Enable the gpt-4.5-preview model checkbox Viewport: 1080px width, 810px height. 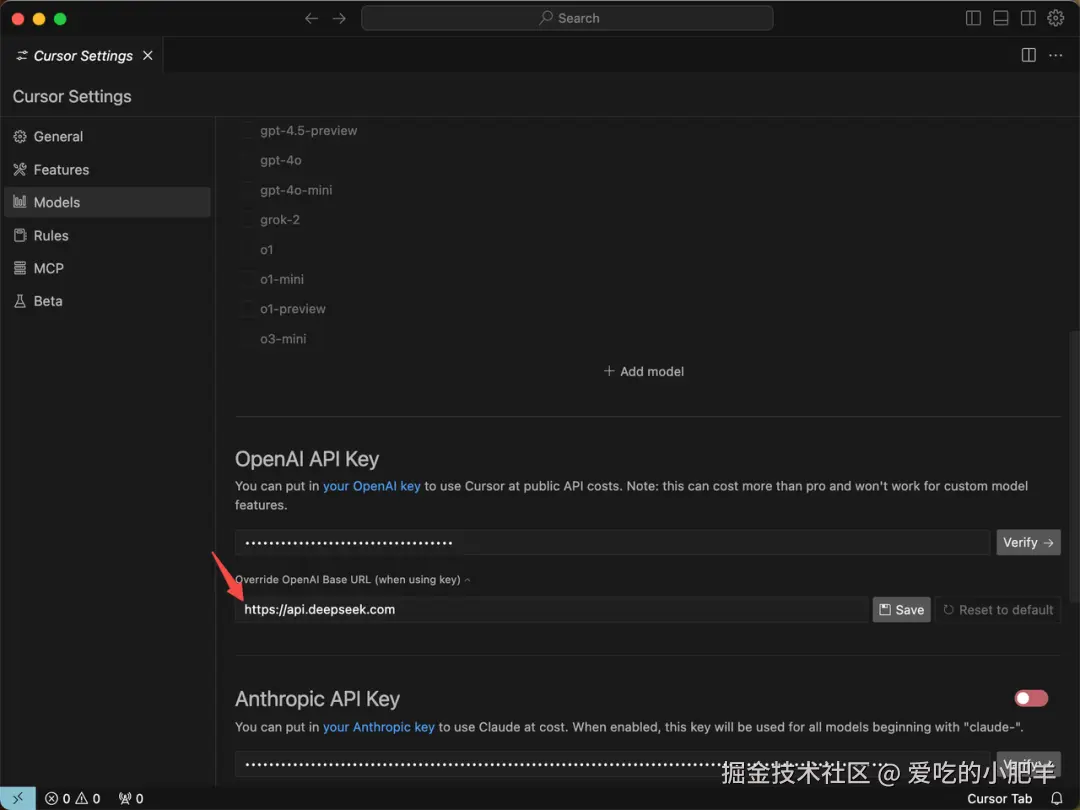pos(247,131)
